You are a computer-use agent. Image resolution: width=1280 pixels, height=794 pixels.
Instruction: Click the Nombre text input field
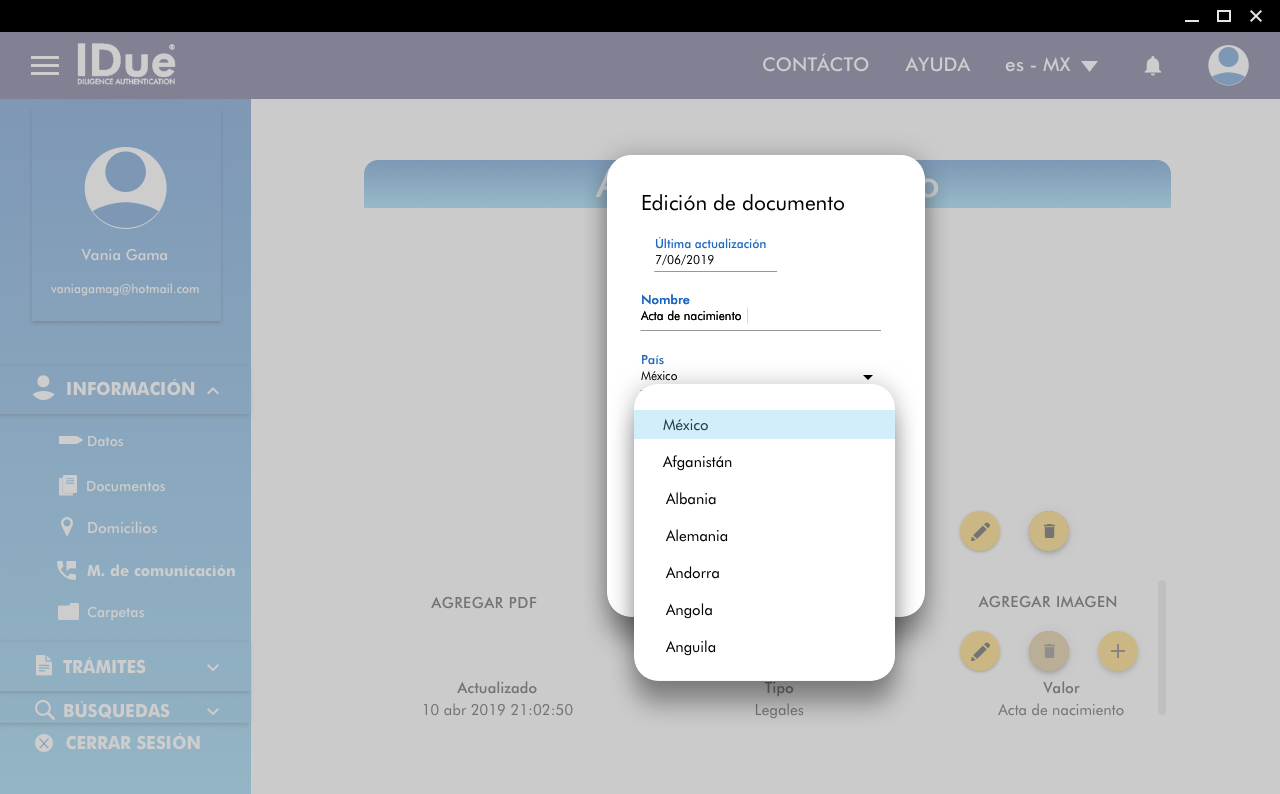760,316
